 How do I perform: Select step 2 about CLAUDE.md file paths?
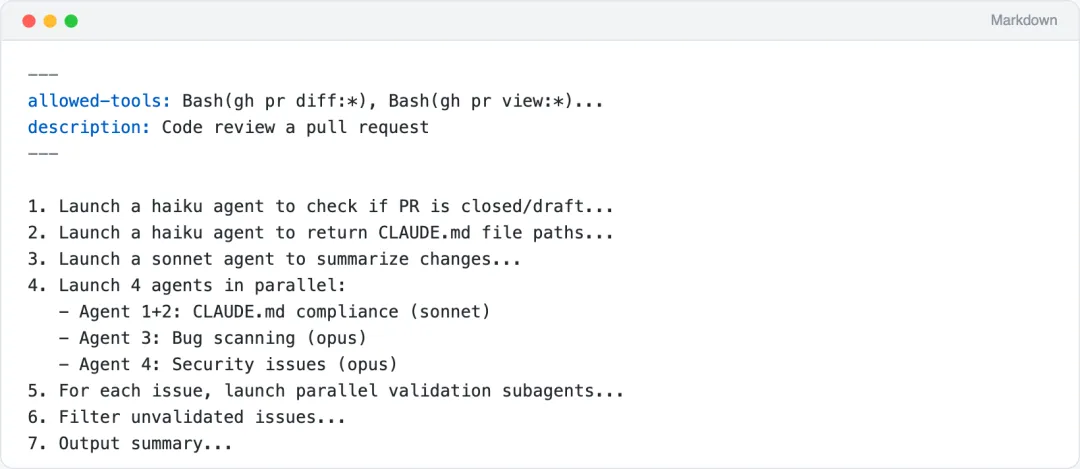pyautogui.click(x=320, y=233)
